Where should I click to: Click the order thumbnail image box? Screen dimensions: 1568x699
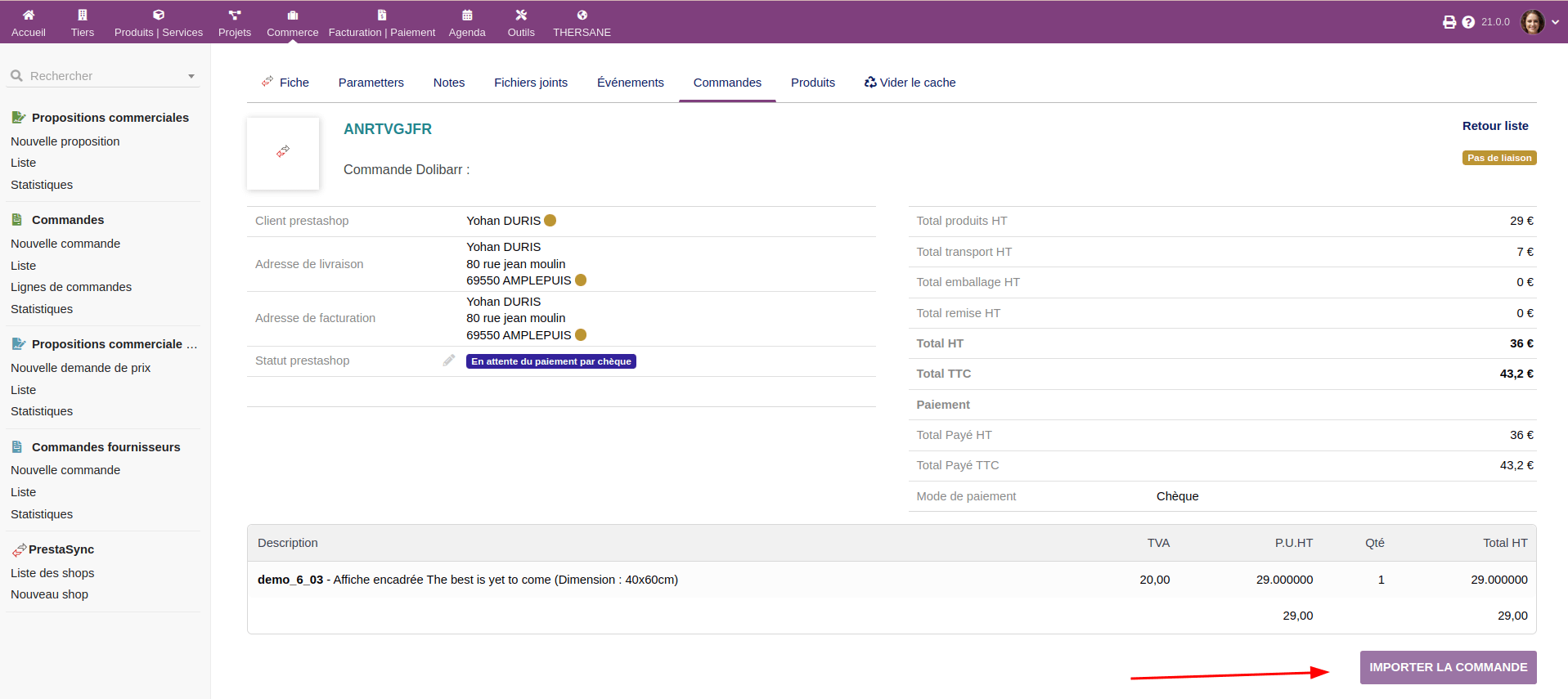[x=283, y=154]
